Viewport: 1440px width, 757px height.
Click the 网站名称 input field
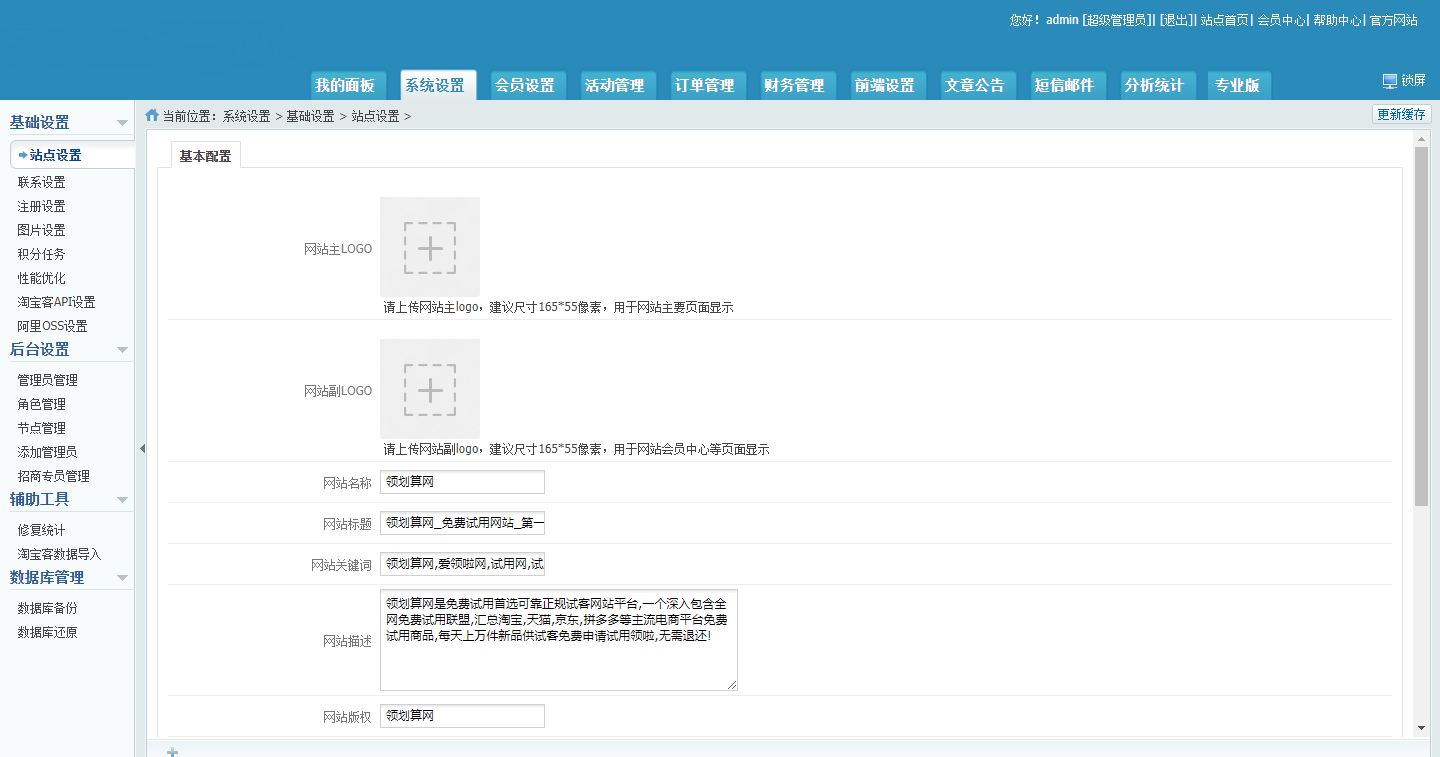click(462, 482)
